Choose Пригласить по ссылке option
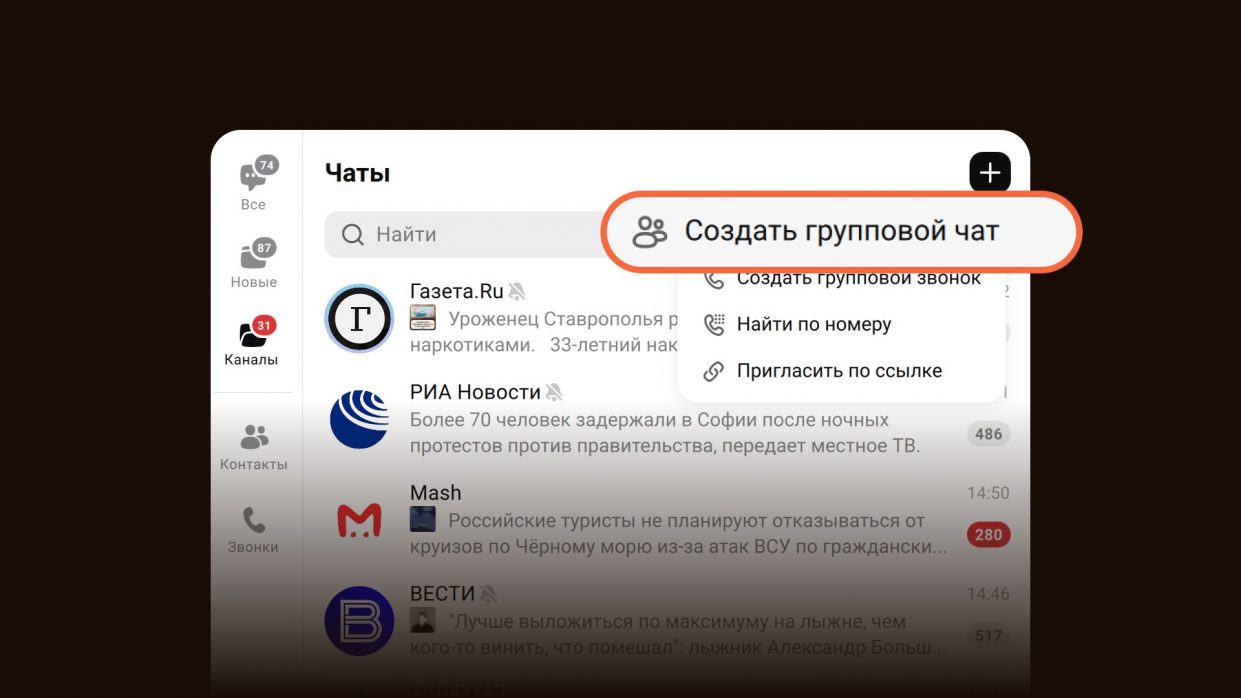 tap(839, 370)
